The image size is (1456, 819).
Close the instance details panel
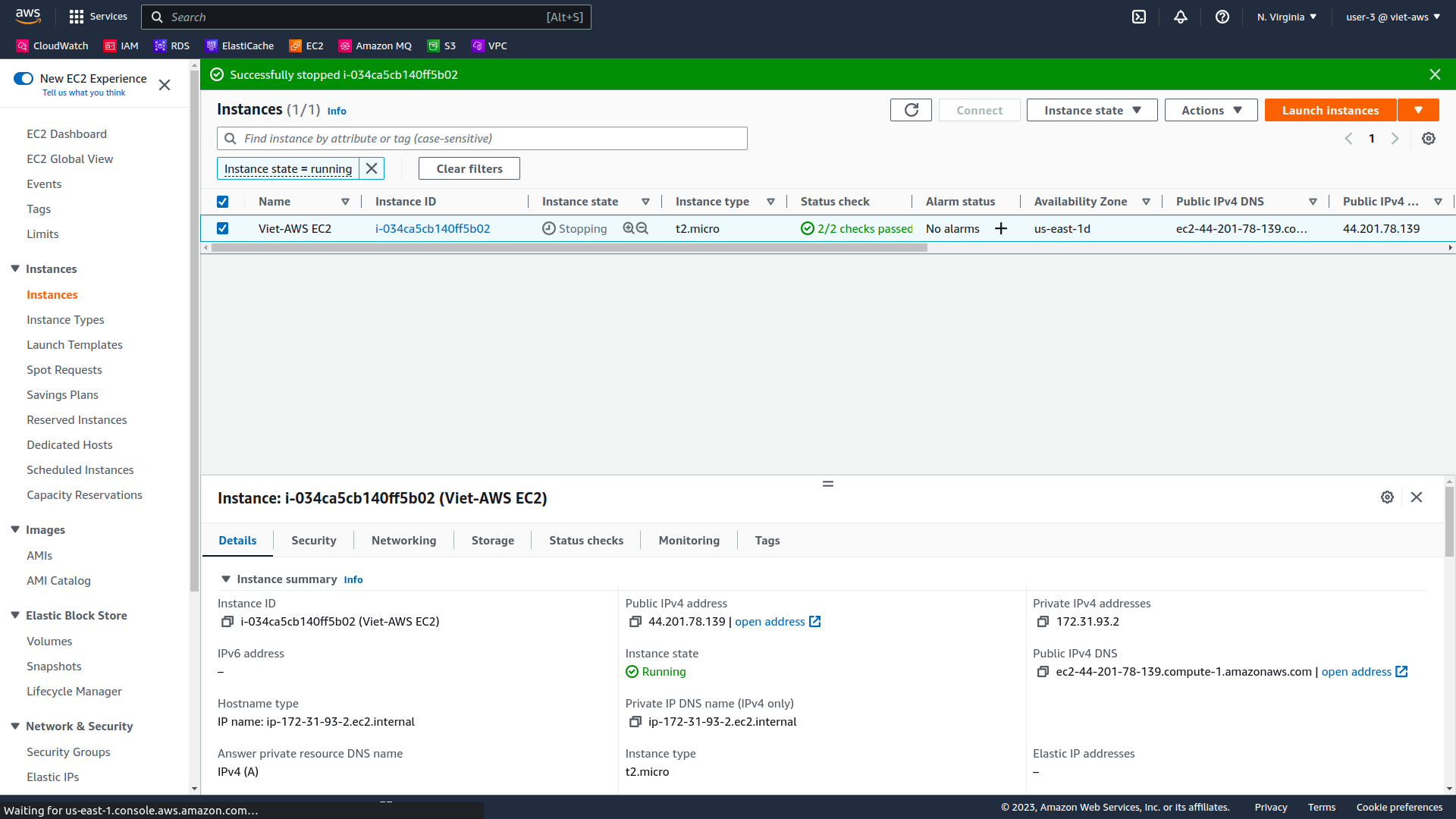(1417, 497)
